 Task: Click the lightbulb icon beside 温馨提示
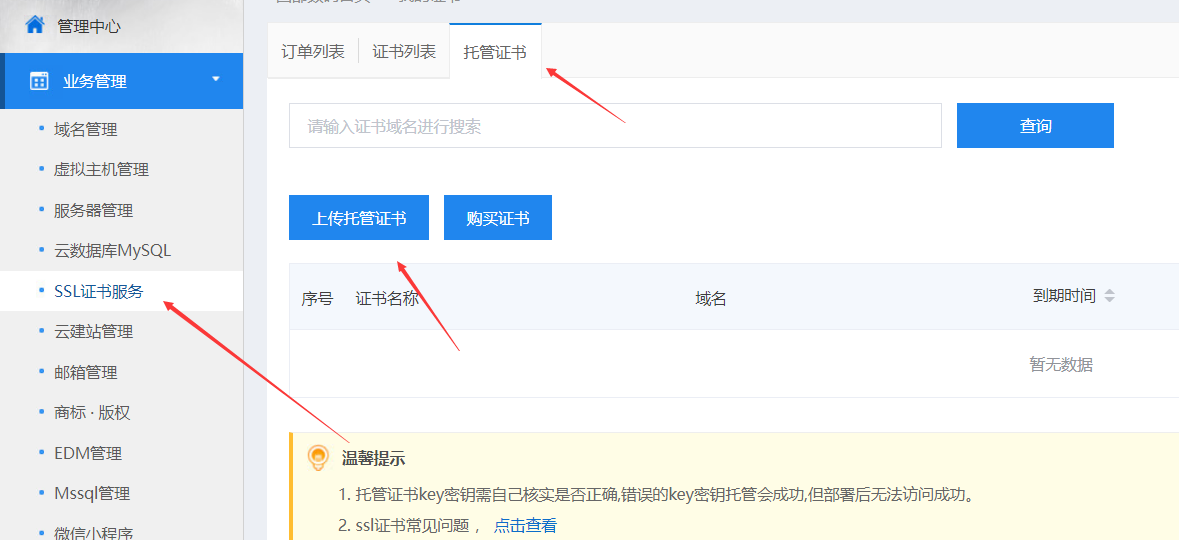[x=318, y=458]
